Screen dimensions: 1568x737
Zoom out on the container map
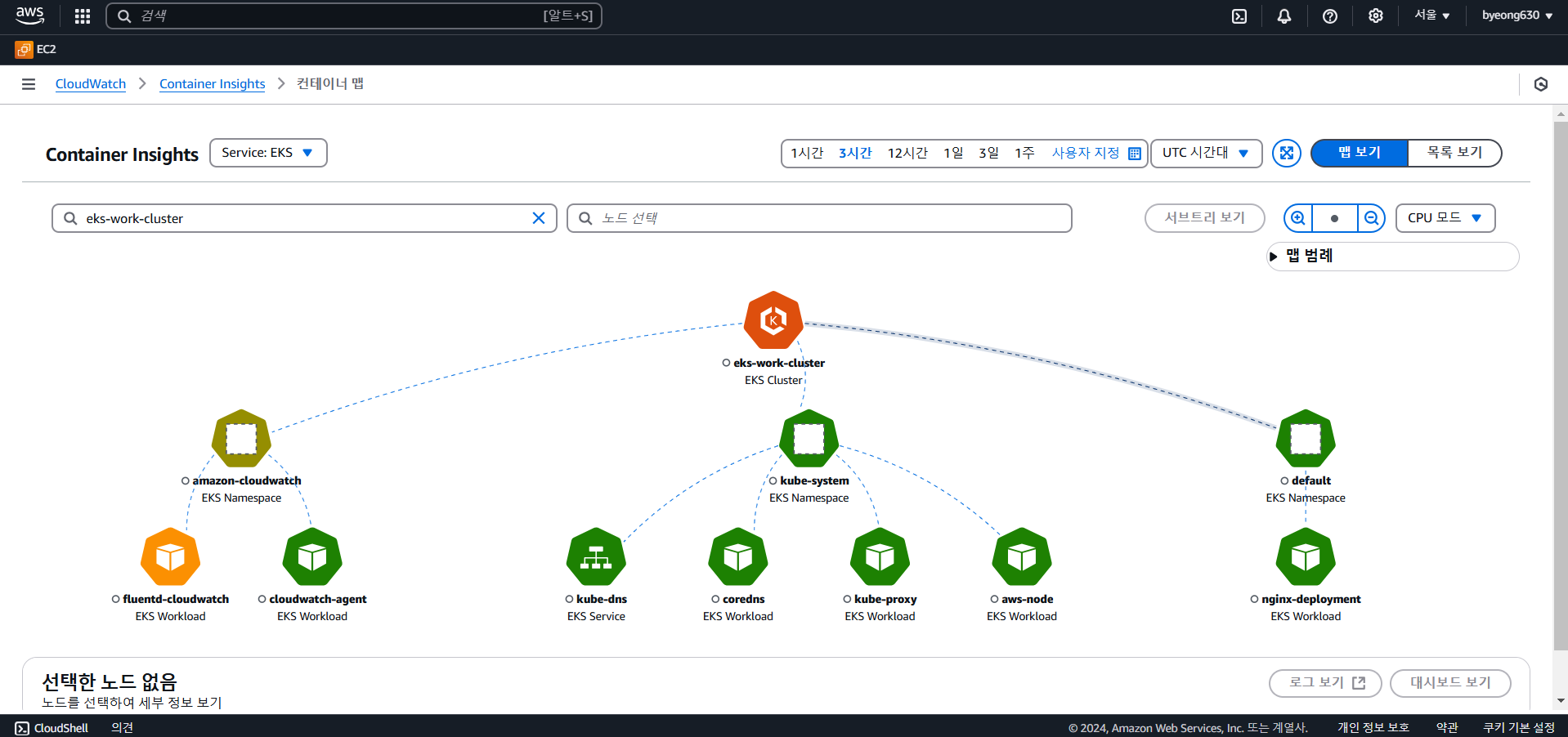(1371, 218)
